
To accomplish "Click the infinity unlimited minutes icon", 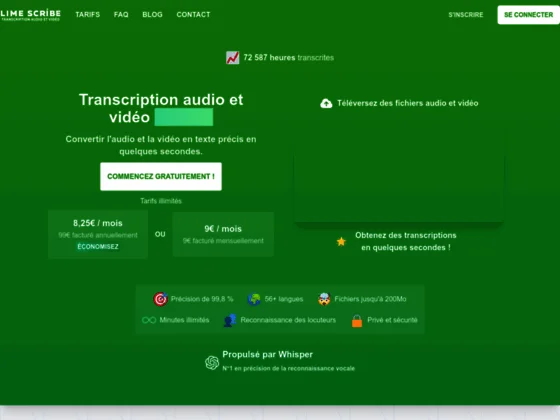I will [x=149, y=320].
